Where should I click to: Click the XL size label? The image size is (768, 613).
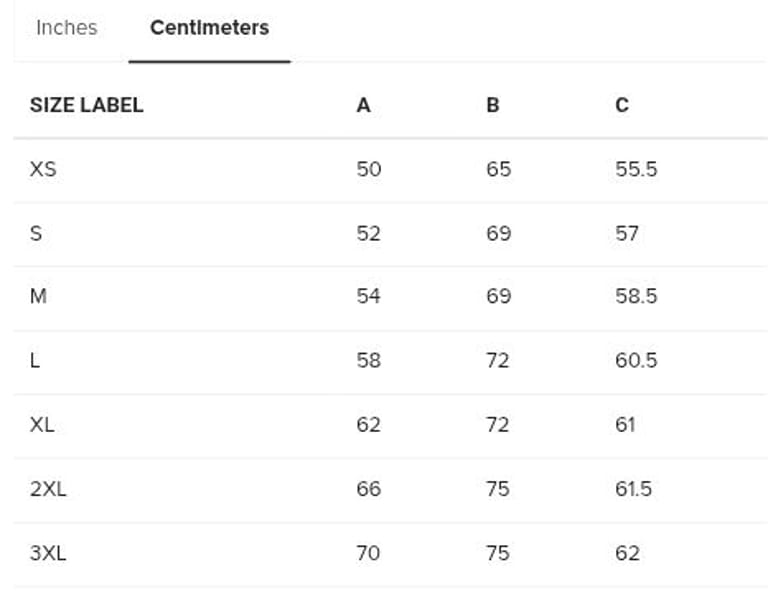(x=42, y=424)
